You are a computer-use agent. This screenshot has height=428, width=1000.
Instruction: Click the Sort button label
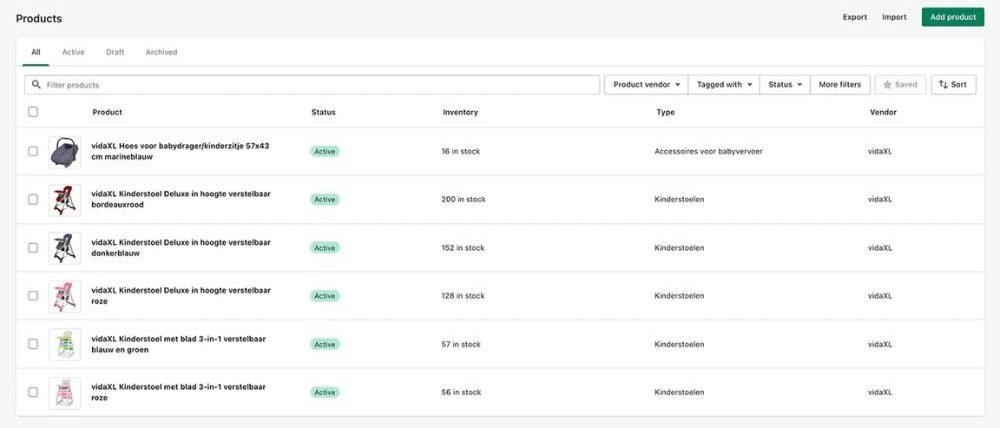point(959,84)
